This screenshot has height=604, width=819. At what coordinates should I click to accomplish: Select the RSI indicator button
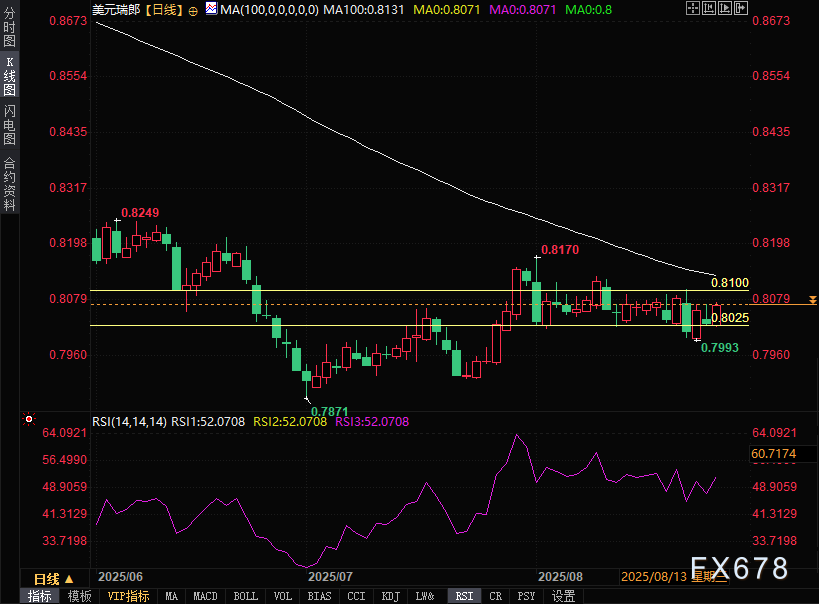tap(464, 596)
